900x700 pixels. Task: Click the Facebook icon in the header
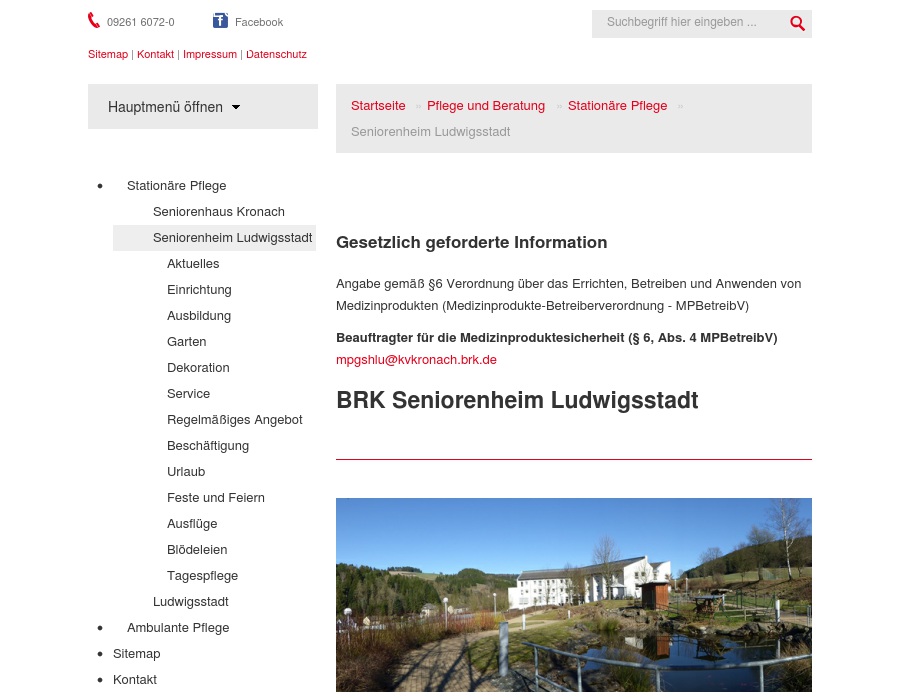pos(221,20)
